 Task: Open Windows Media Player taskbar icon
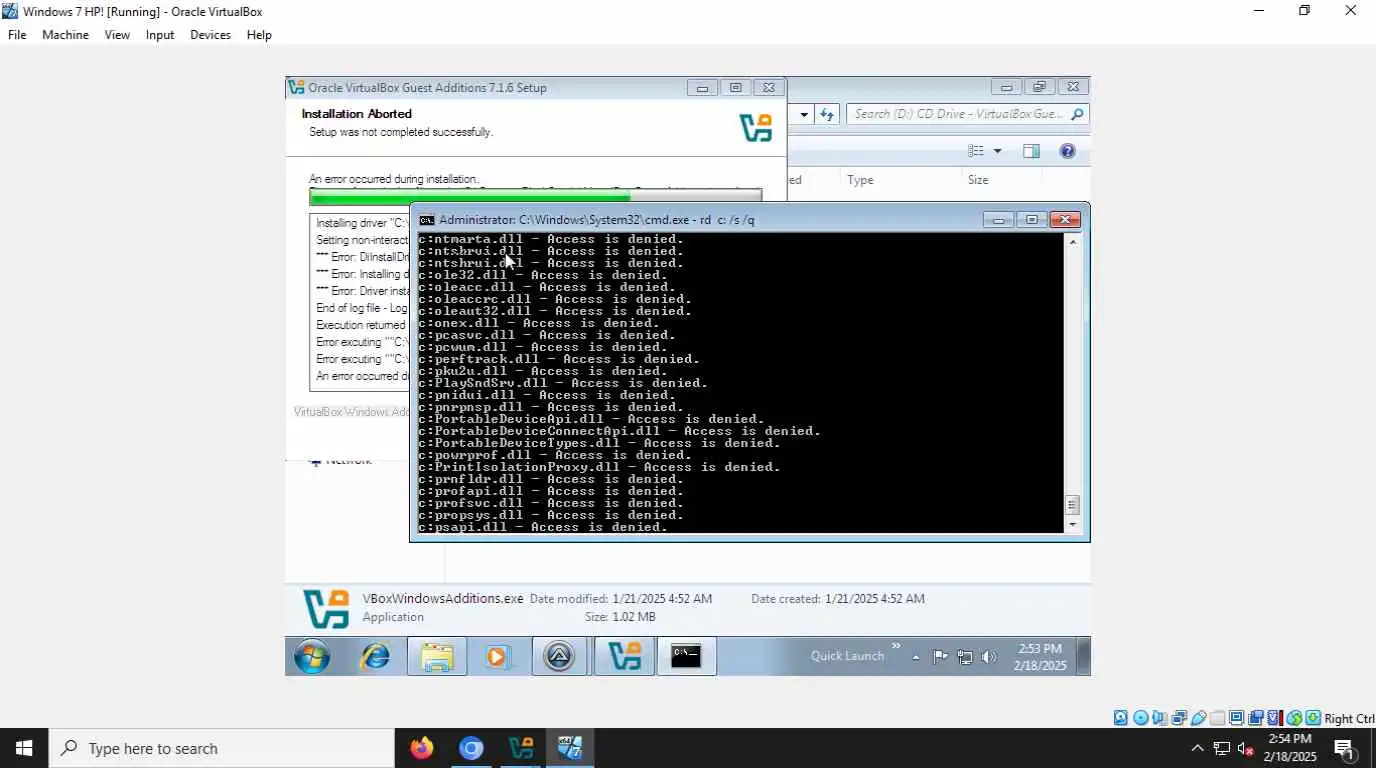498,657
